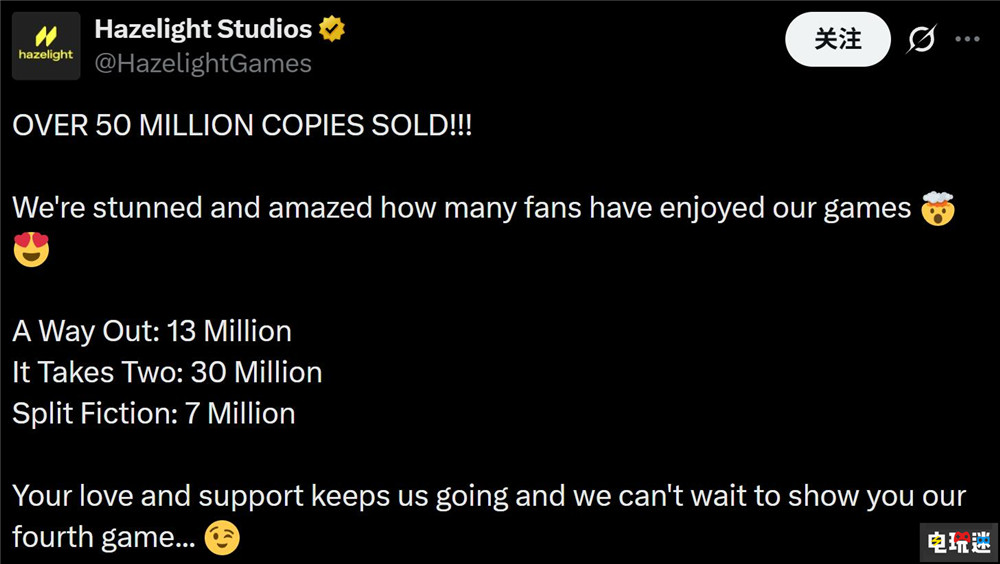
Task: Click the @HazelightGames handle
Action: tap(203, 64)
